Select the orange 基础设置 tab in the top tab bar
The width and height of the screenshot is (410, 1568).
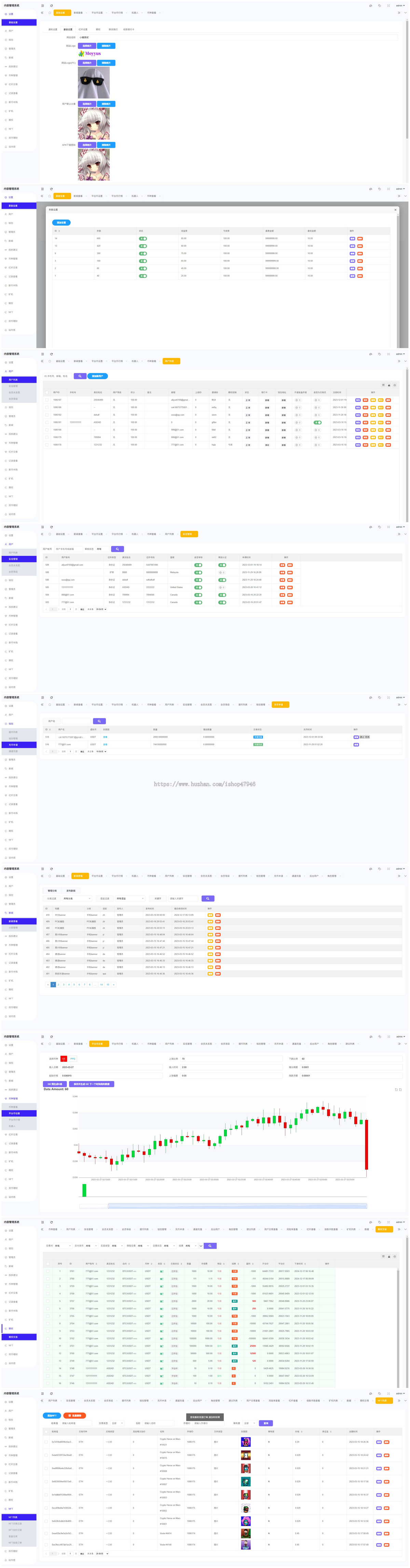pos(59,12)
